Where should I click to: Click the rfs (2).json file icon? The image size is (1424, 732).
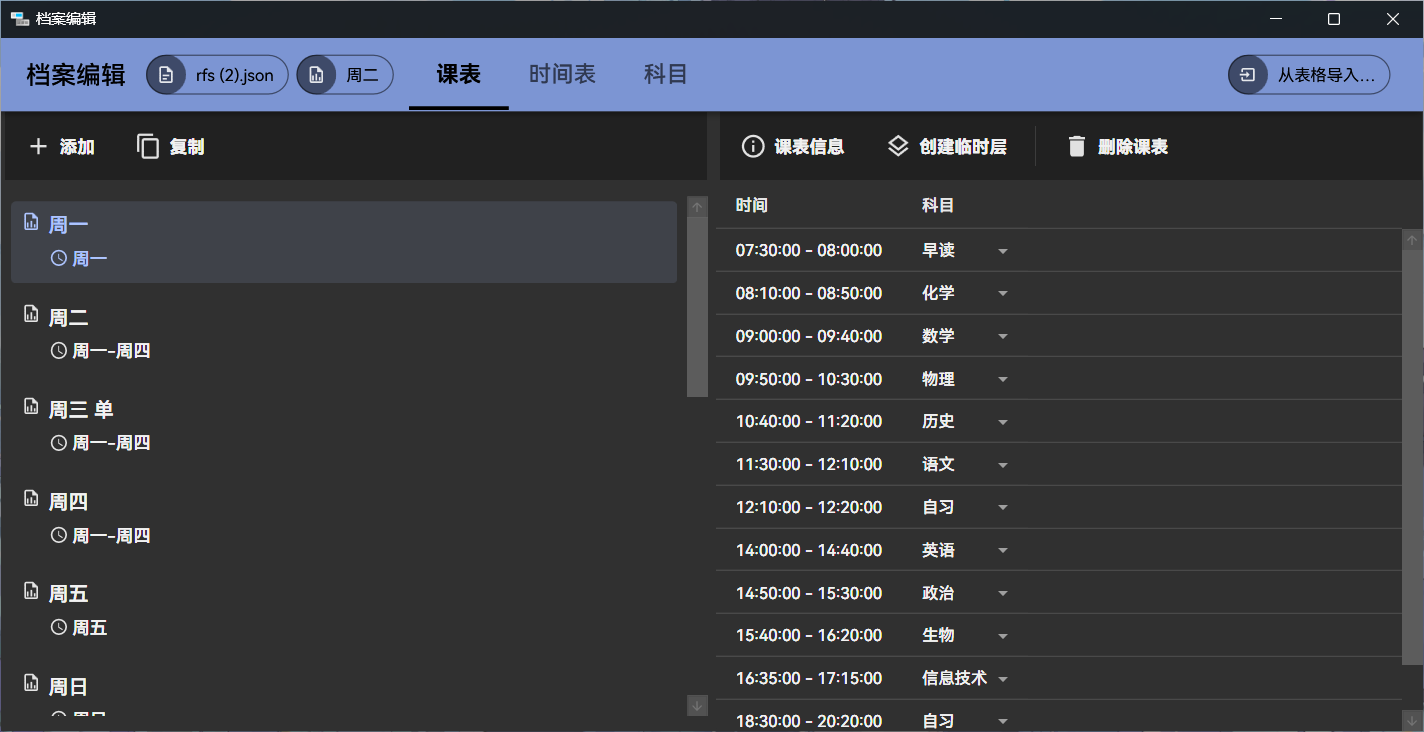166,75
